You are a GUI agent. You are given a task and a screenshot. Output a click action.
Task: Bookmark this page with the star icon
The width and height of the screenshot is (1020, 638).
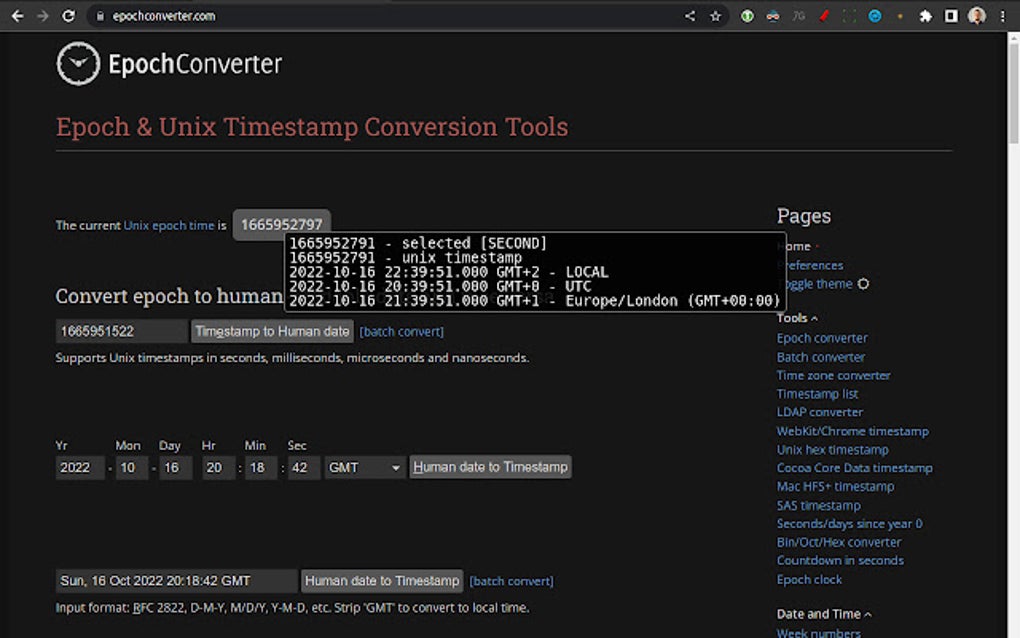coord(714,15)
